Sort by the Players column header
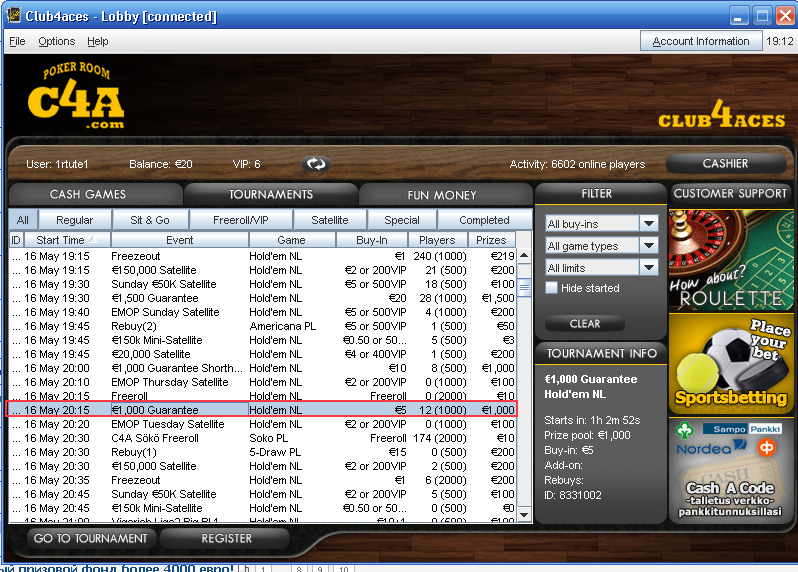The height and width of the screenshot is (572, 798). click(x=437, y=240)
